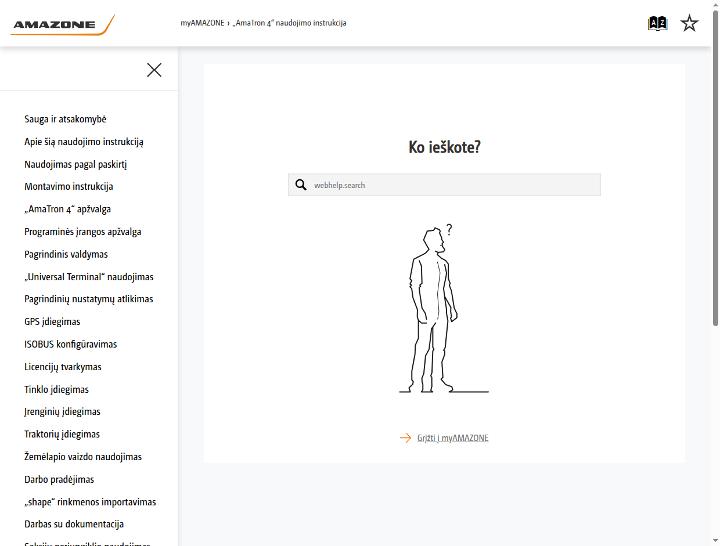The height and width of the screenshot is (546, 720).
Task: Open Darbo pradėjimas chapter
Action: coord(59,479)
